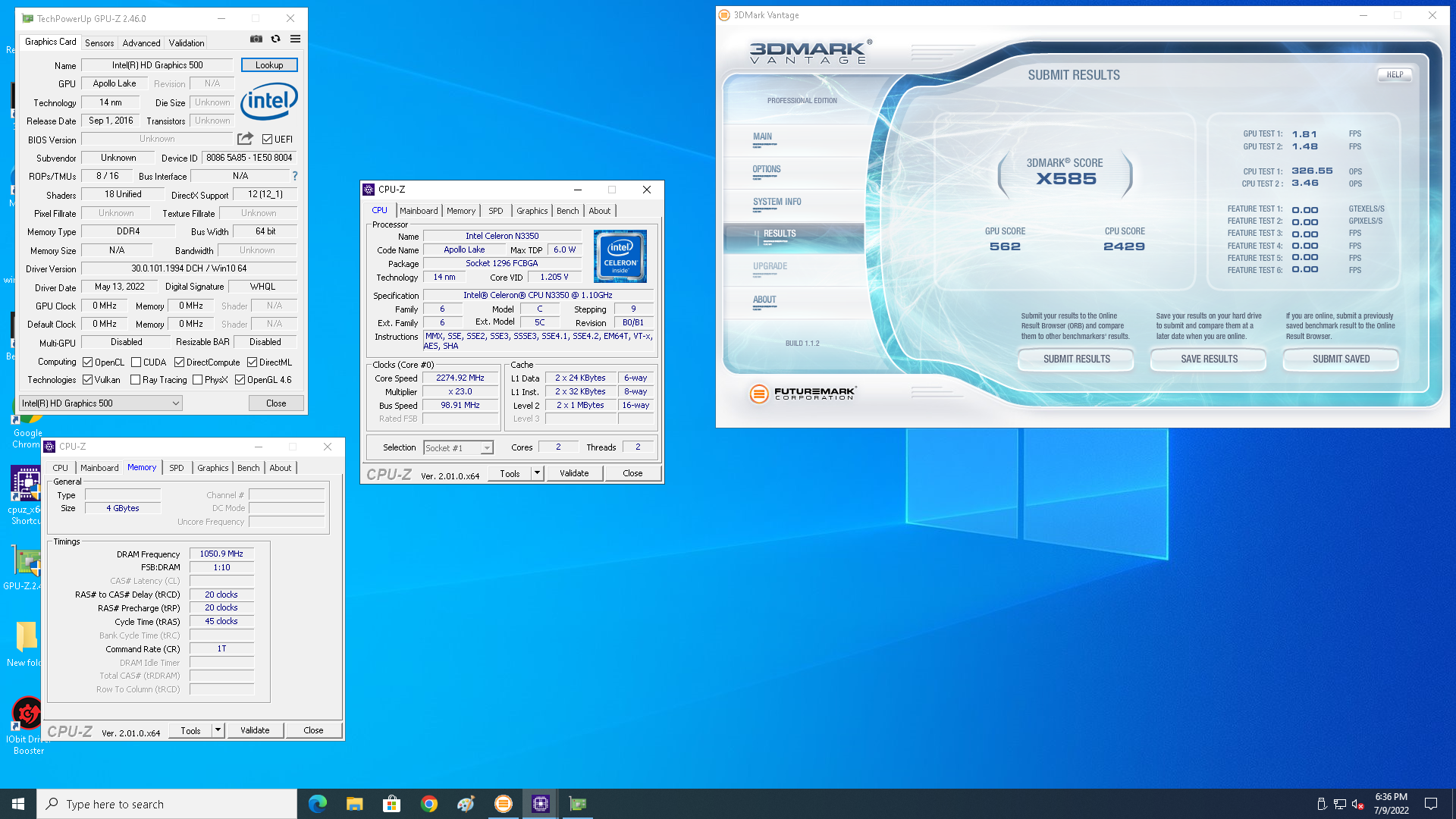Switch to the Sensors tab in GPU-Z

[99, 43]
